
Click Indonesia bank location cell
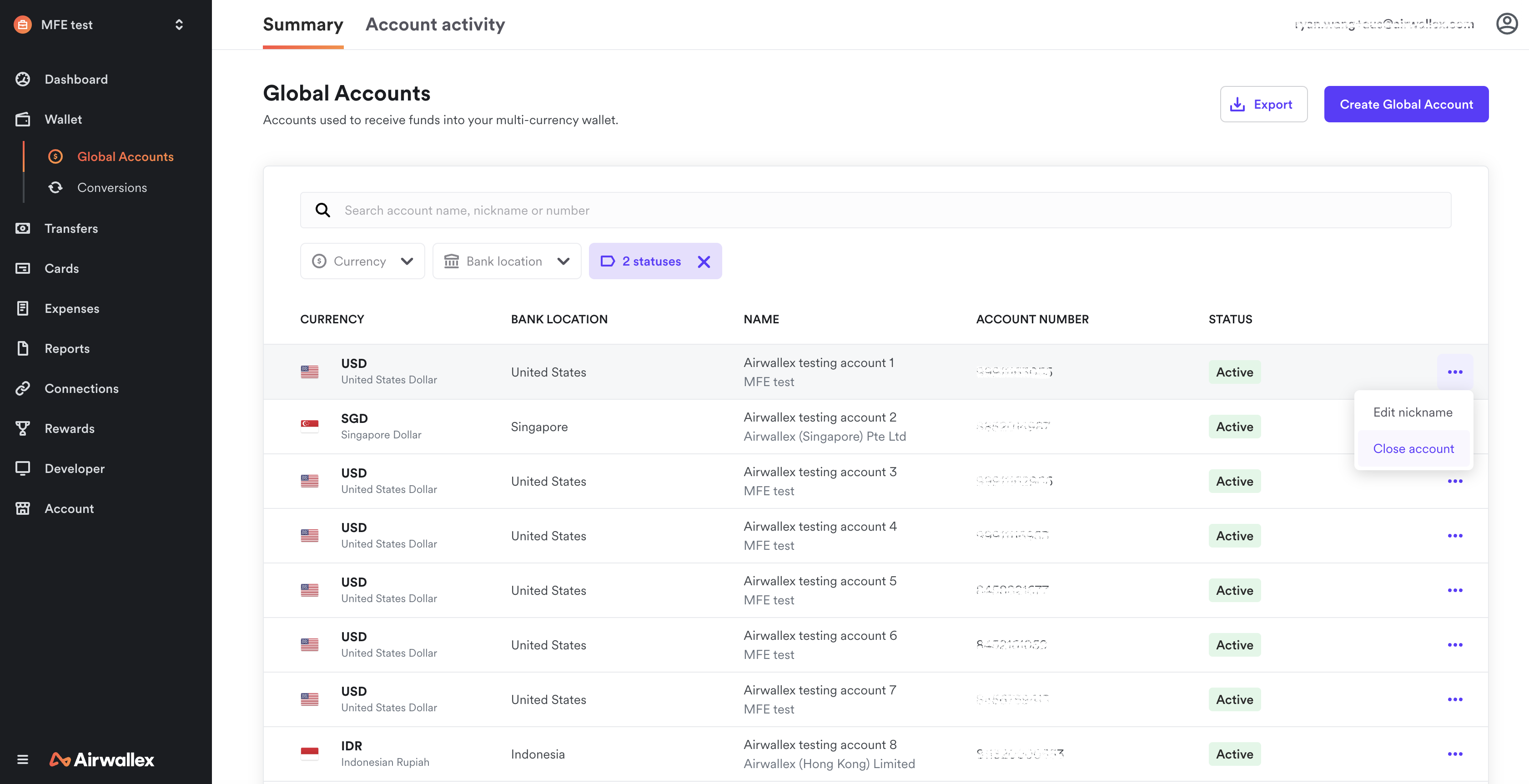click(538, 754)
